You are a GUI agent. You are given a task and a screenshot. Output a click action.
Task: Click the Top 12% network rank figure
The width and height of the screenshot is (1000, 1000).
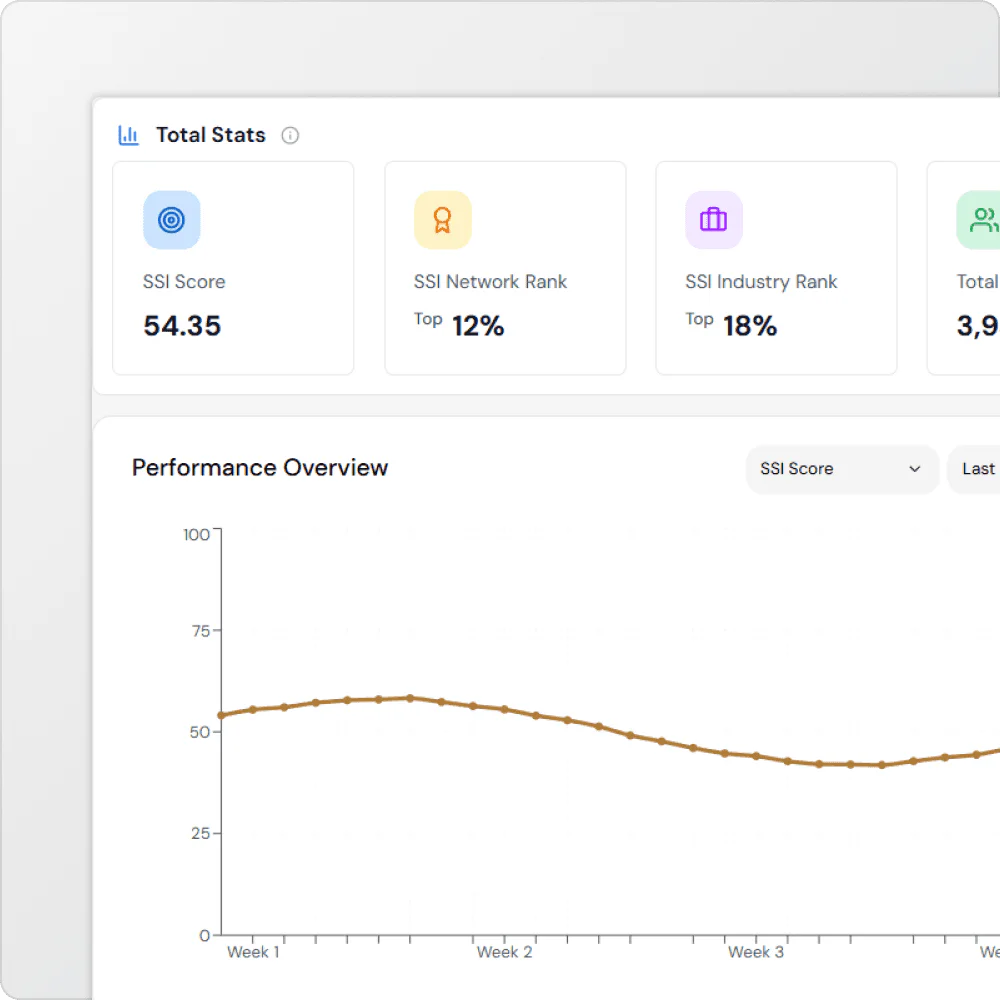tap(457, 324)
